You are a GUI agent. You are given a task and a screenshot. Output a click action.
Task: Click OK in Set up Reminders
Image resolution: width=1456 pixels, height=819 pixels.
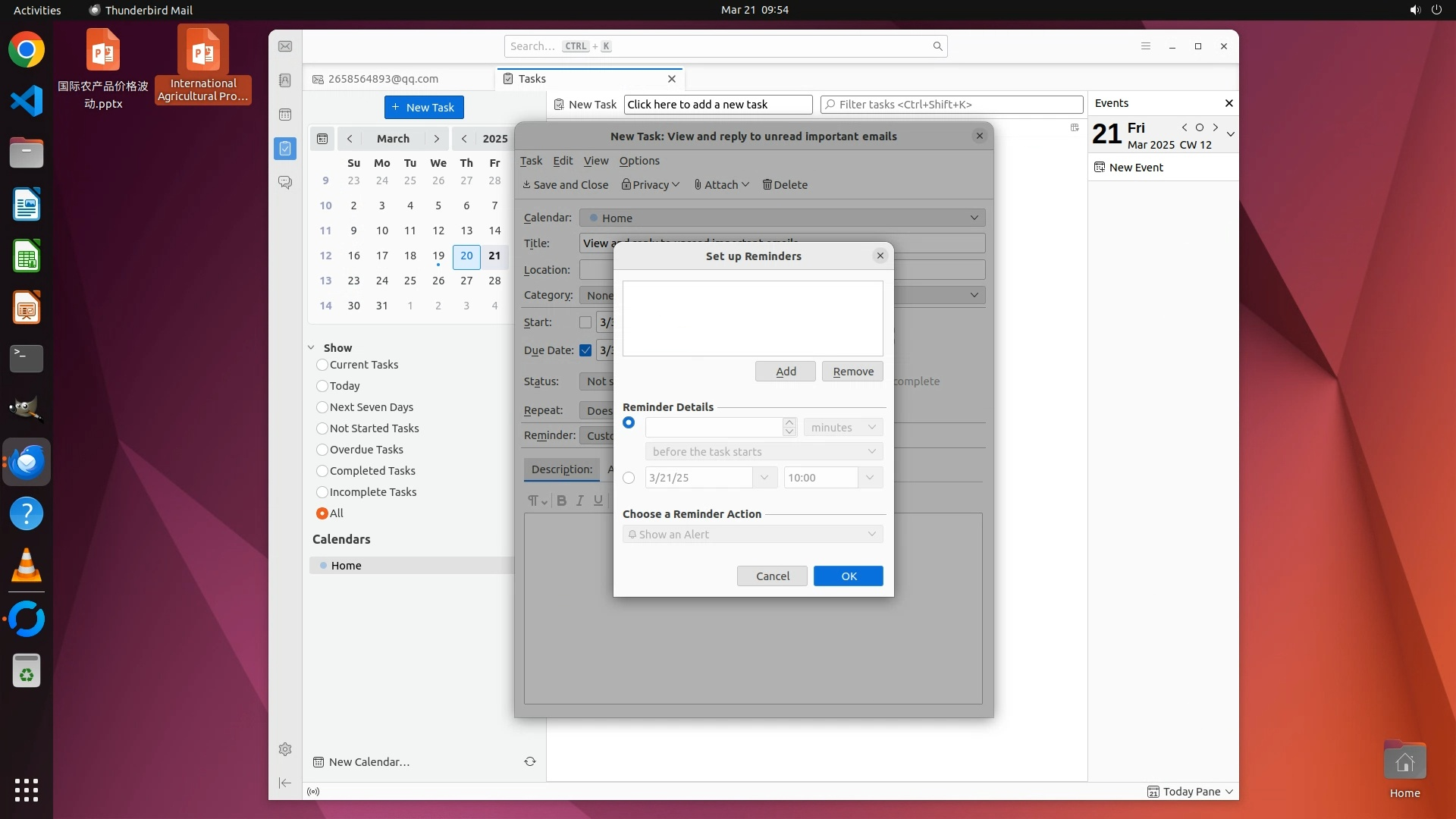click(848, 576)
